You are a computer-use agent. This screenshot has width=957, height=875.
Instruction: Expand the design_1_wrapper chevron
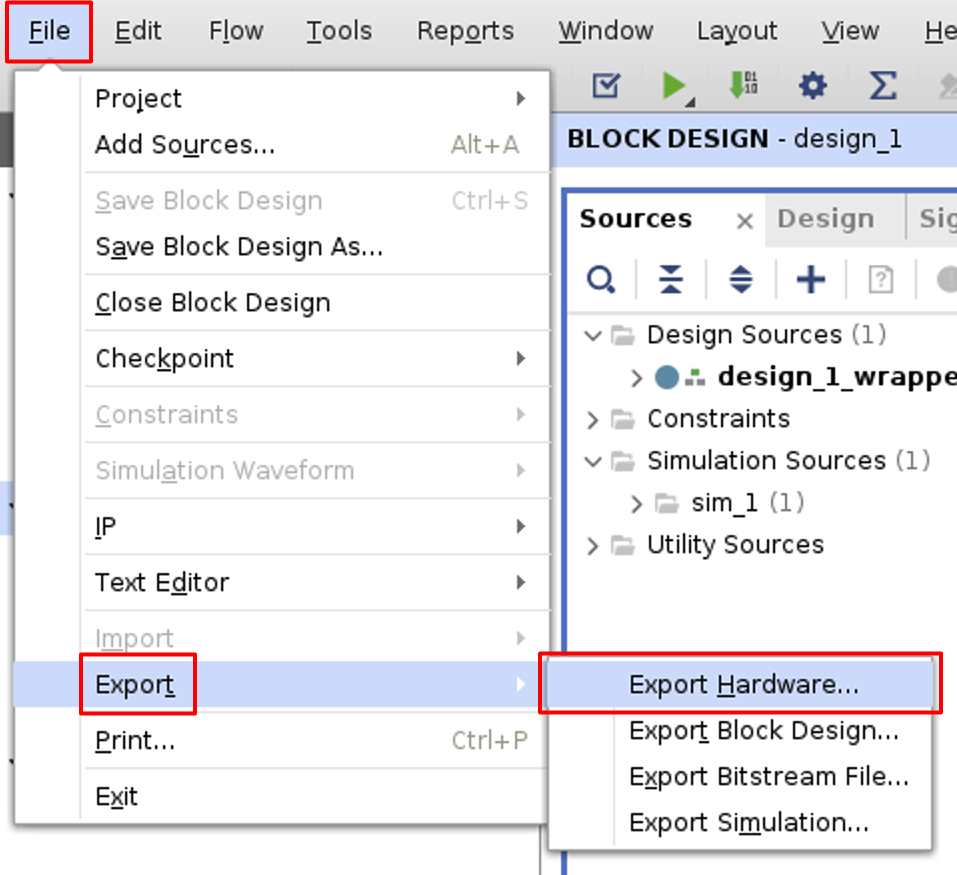[637, 377]
